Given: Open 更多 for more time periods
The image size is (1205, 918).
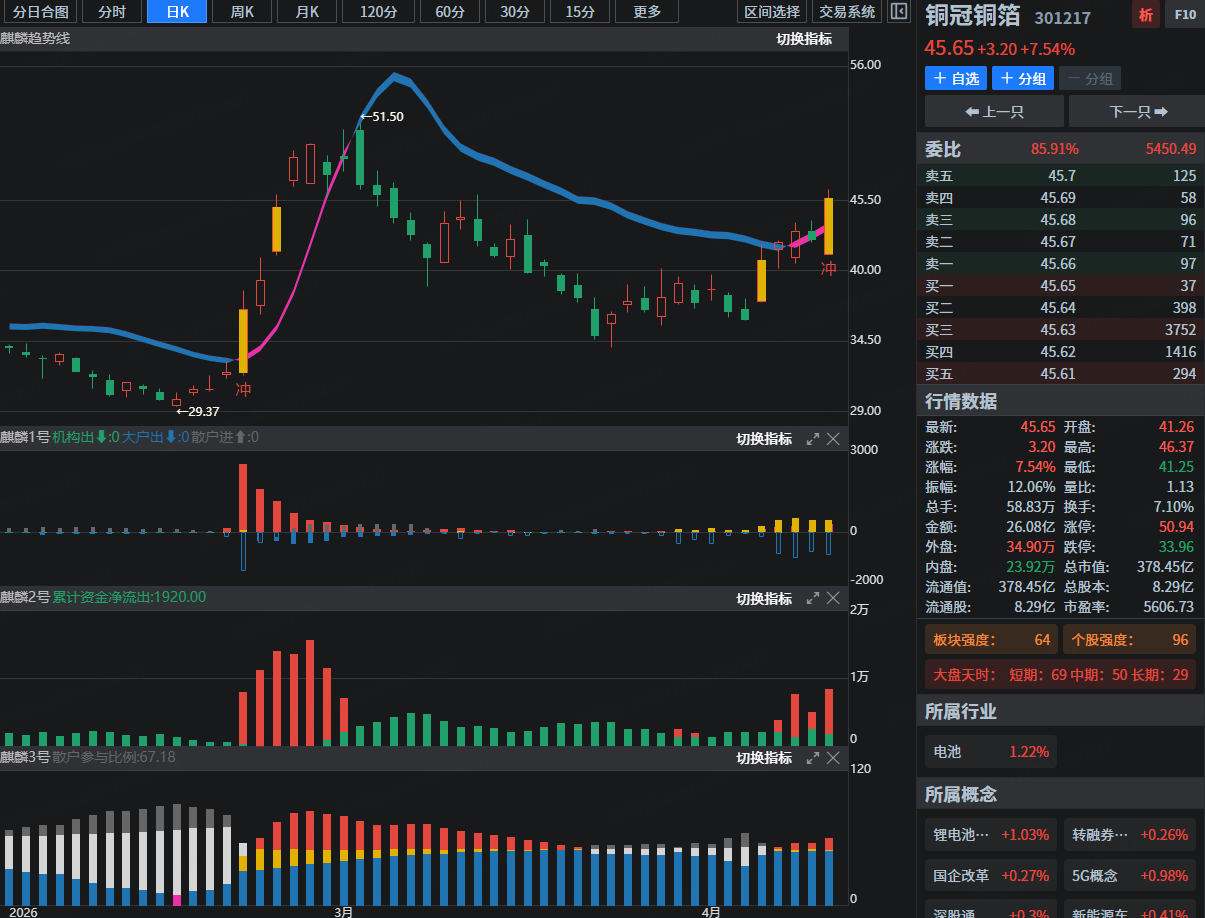Looking at the screenshot, I should pos(647,12).
